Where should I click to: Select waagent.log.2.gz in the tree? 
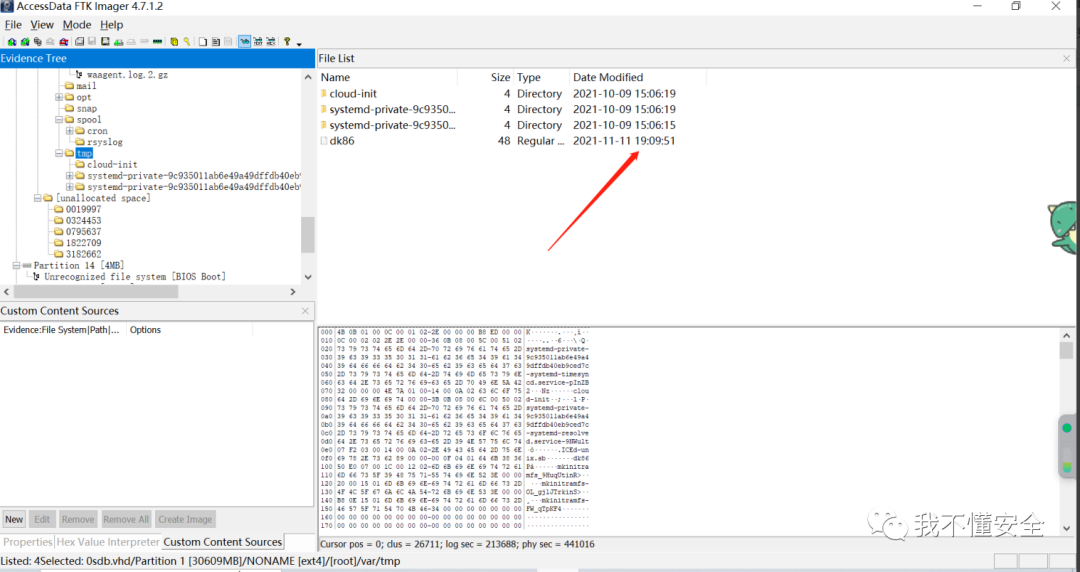click(x=127, y=74)
